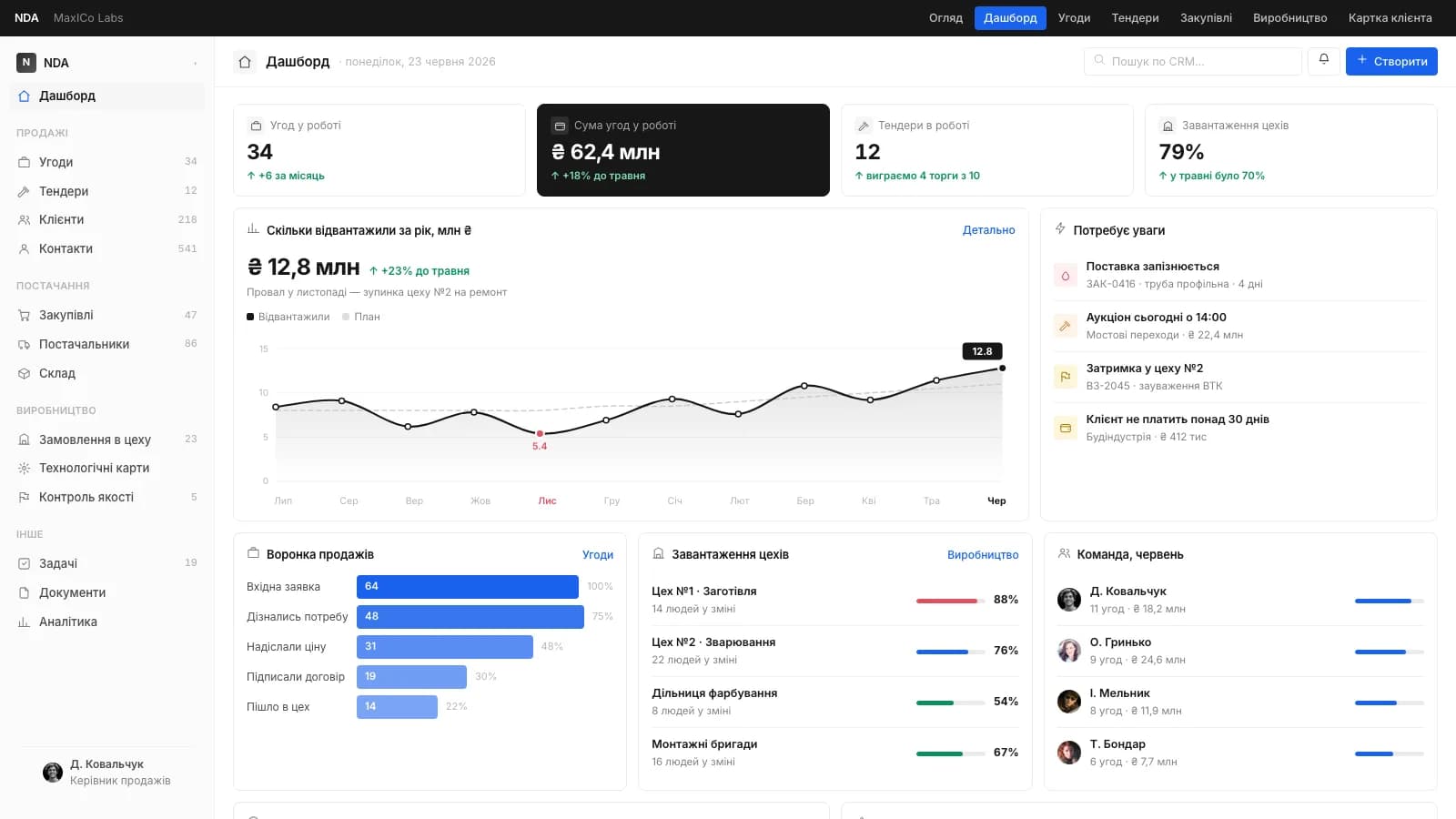
Task: Click the Клієнти people icon in sidebar
Action: click(25, 219)
